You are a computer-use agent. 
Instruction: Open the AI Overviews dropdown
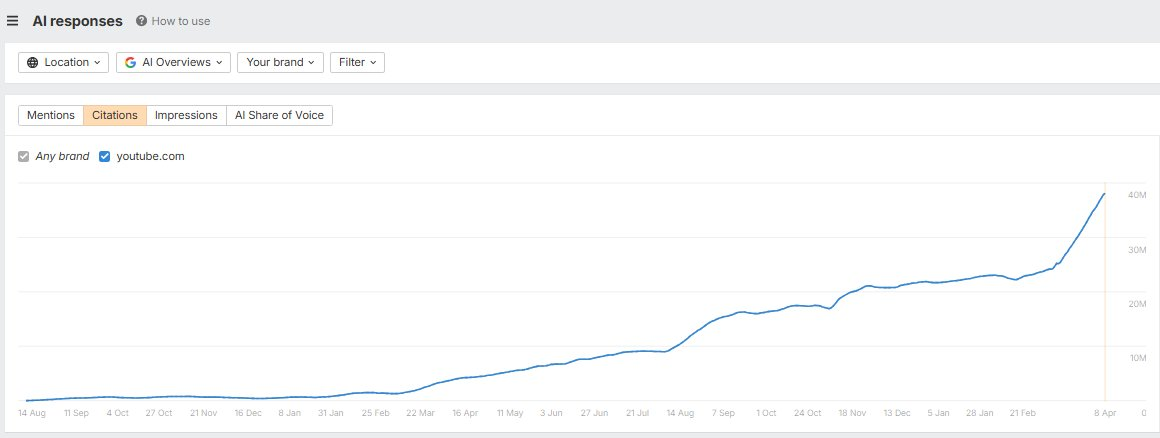coord(174,62)
